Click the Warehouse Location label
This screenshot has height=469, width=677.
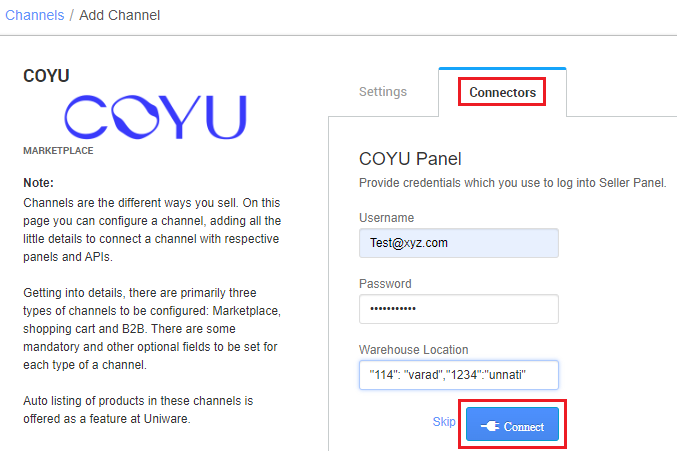[414, 350]
